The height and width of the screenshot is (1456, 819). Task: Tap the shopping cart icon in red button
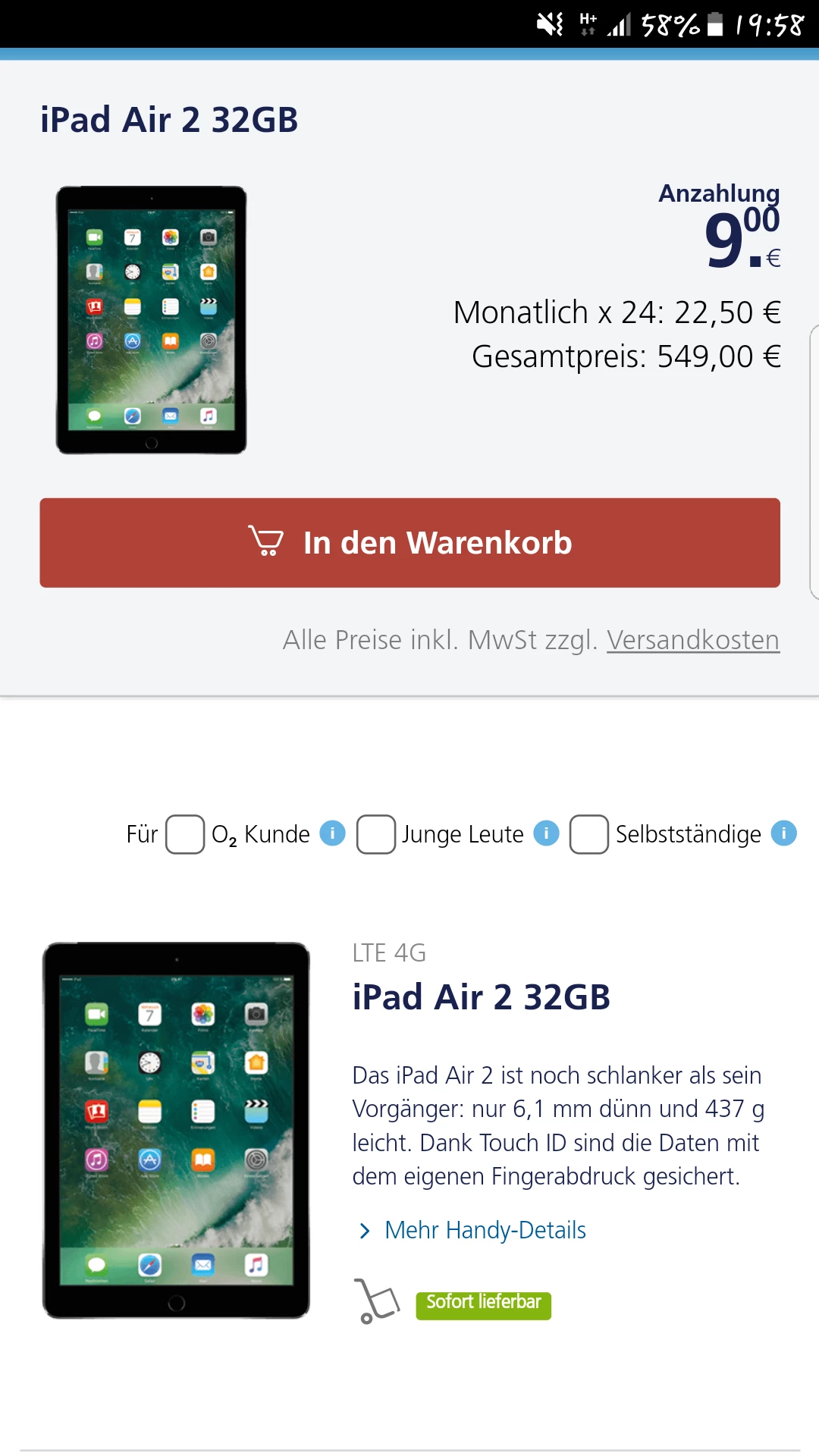pyautogui.click(x=266, y=541)
